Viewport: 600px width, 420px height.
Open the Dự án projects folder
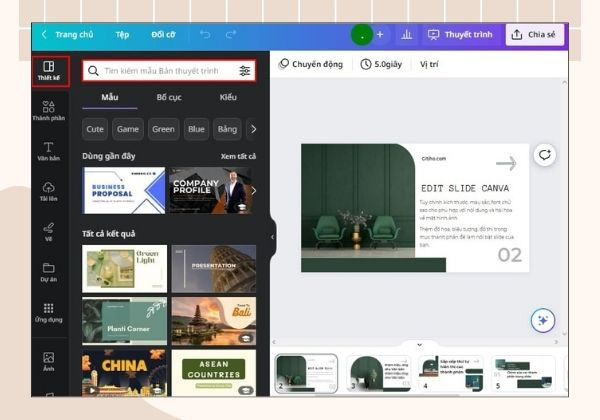[x=49, y=272]
